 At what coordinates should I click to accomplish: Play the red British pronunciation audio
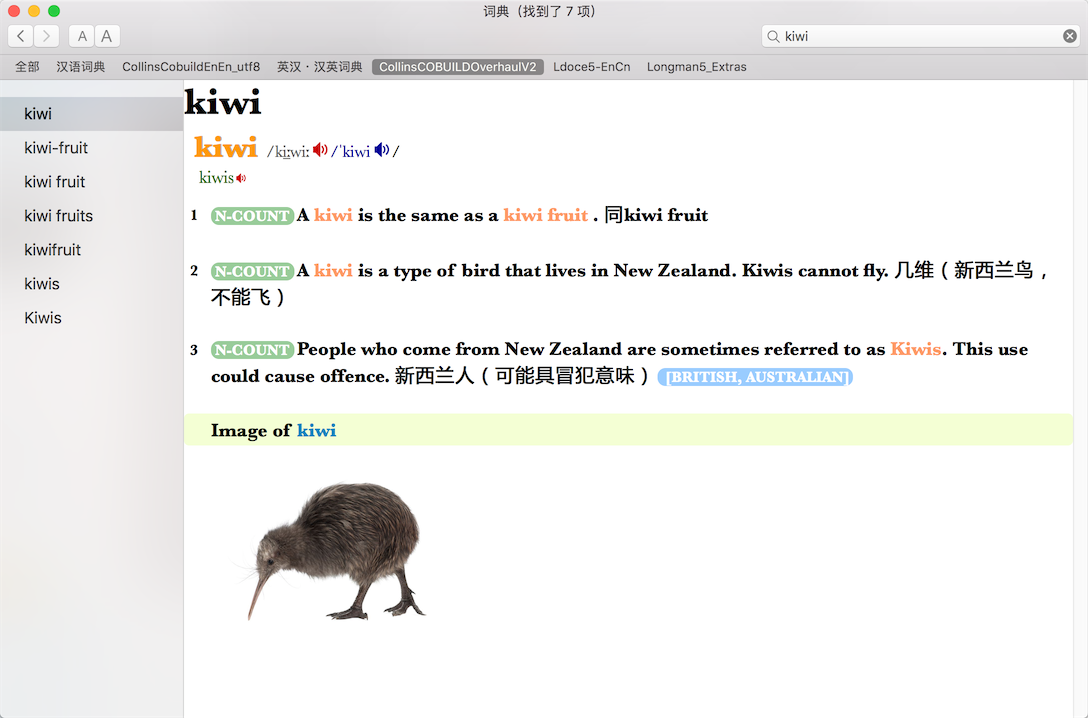pyautogui.click(x=320, y=150)
